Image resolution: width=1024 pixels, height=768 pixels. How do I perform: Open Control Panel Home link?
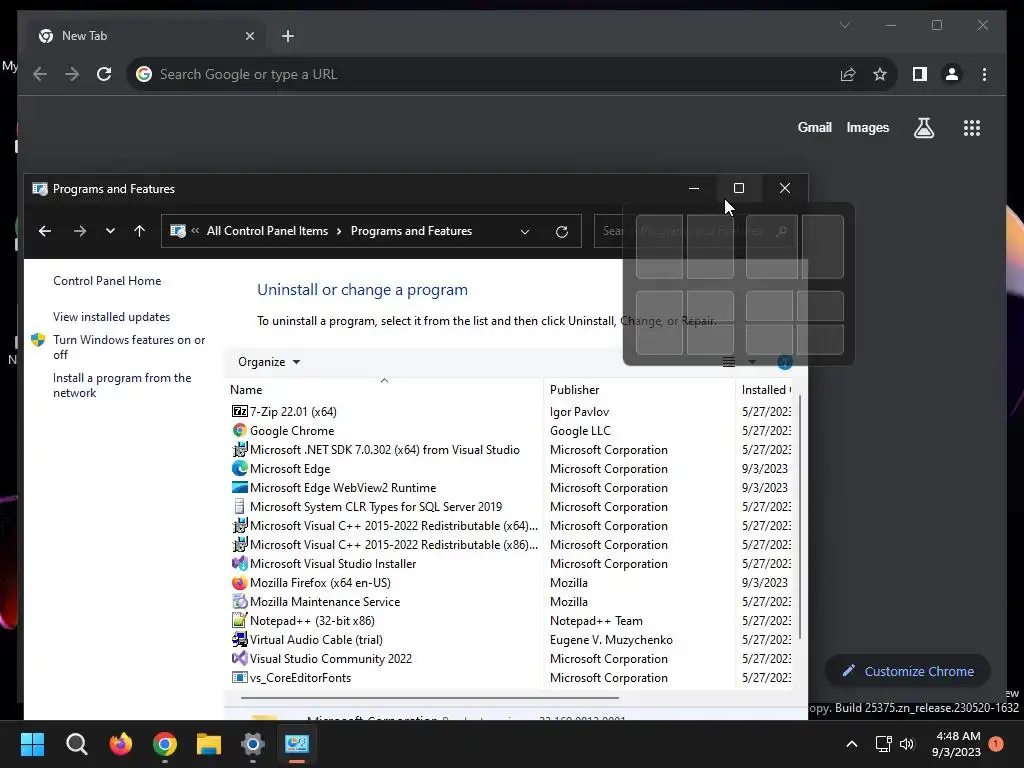coord(107,281)
